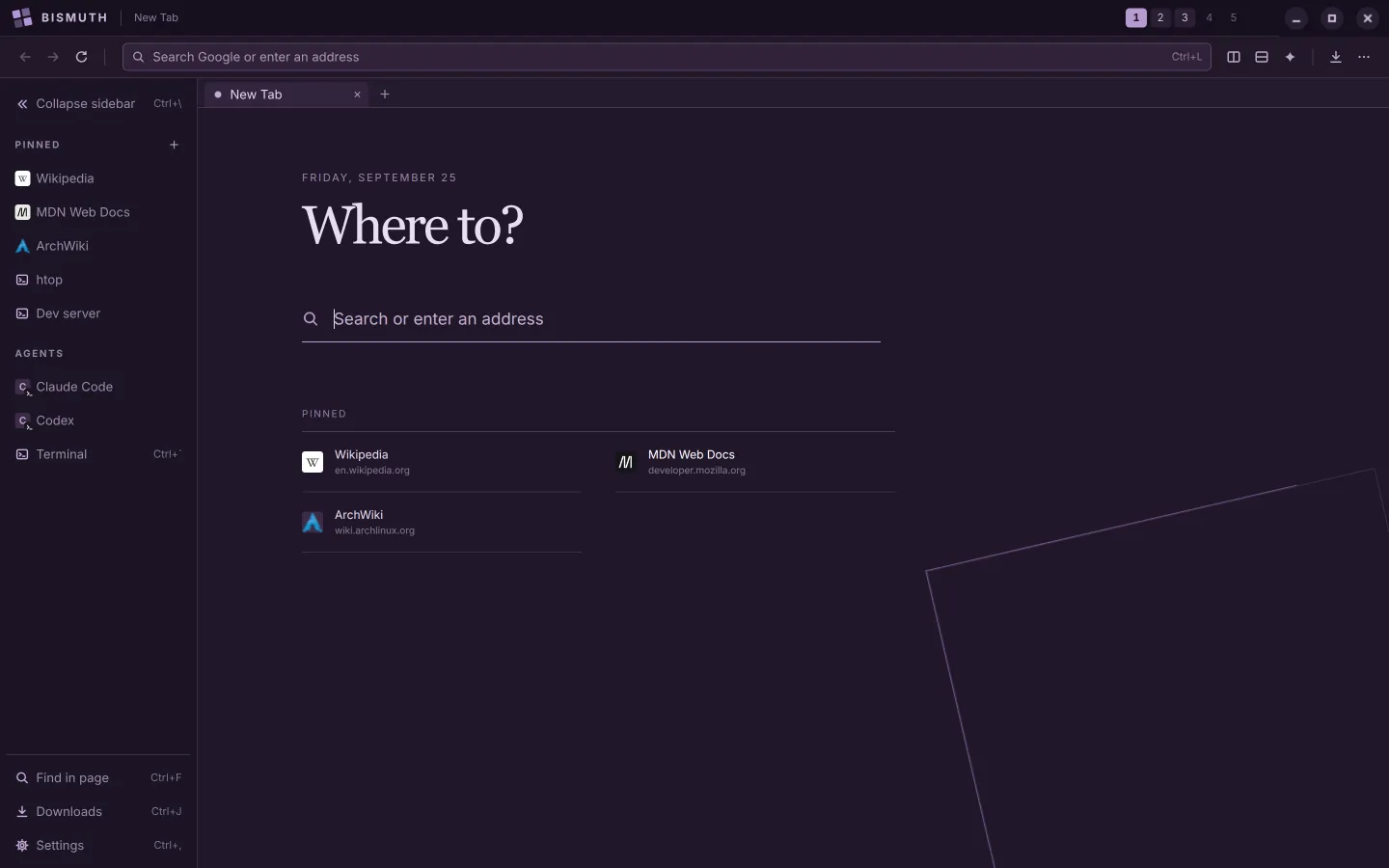
Task: Open MDN Web Docs in sidebar
Action: 98,212
